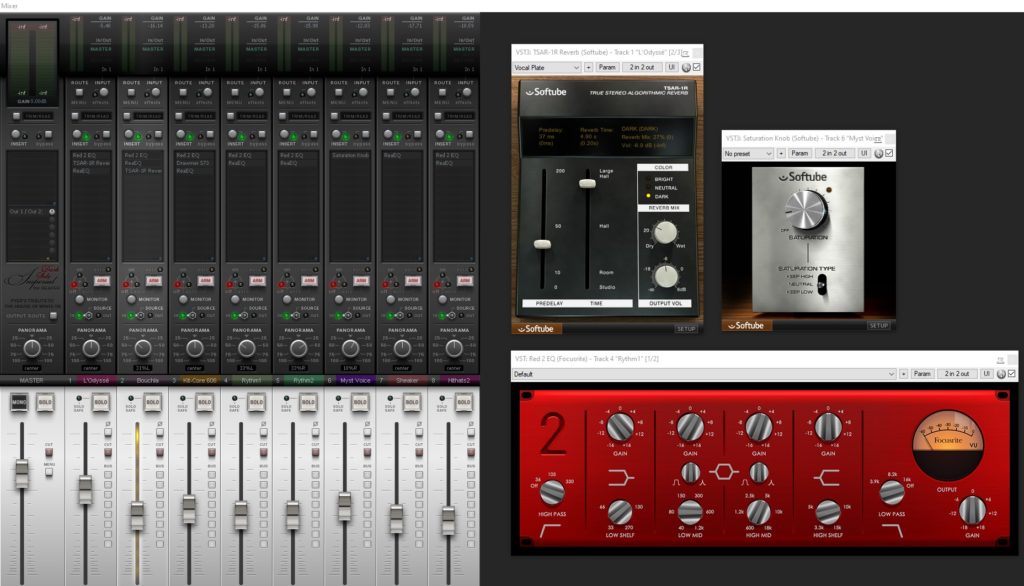This screenshot has height=586, width=1024.
Task: Click the Saturation Type switch
Action: pyautogui.click(x=822, y=284)
